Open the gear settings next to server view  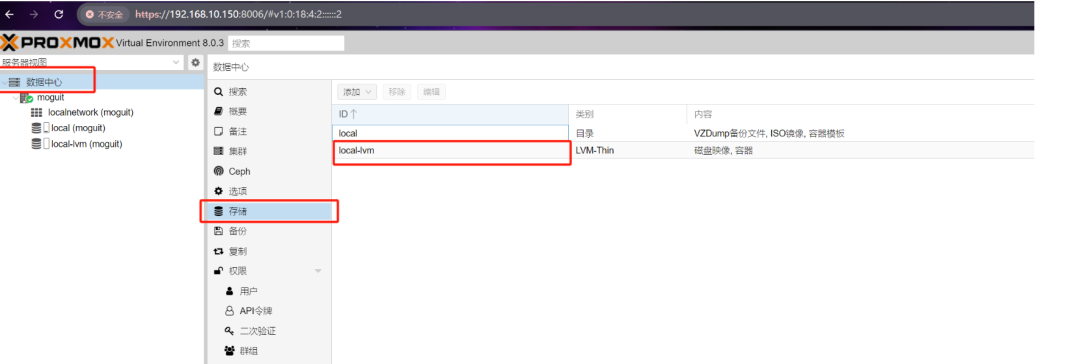tap(196, 62)
